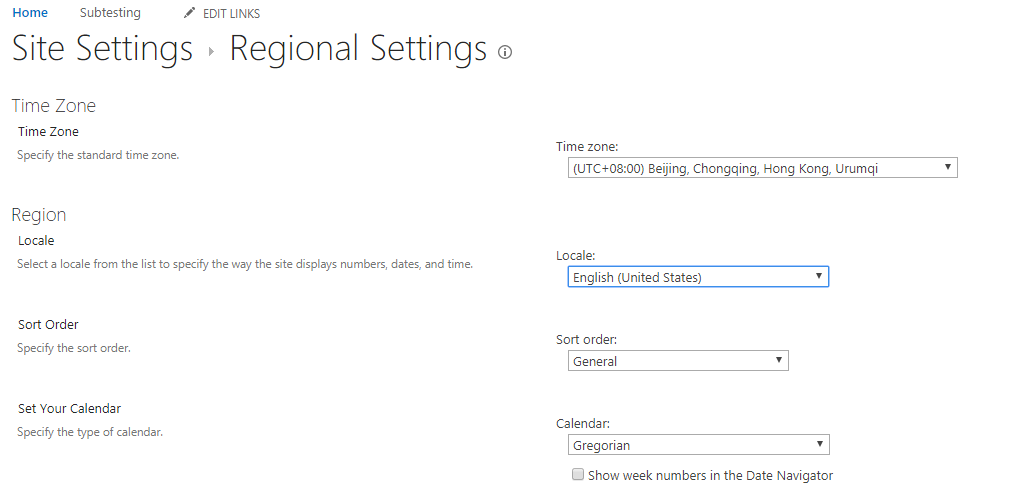Screen dimensions: 1020x498
Task: Open the Locale dropdown showing English (United States)
Action: pyautogui.click(x=698, y=277)
